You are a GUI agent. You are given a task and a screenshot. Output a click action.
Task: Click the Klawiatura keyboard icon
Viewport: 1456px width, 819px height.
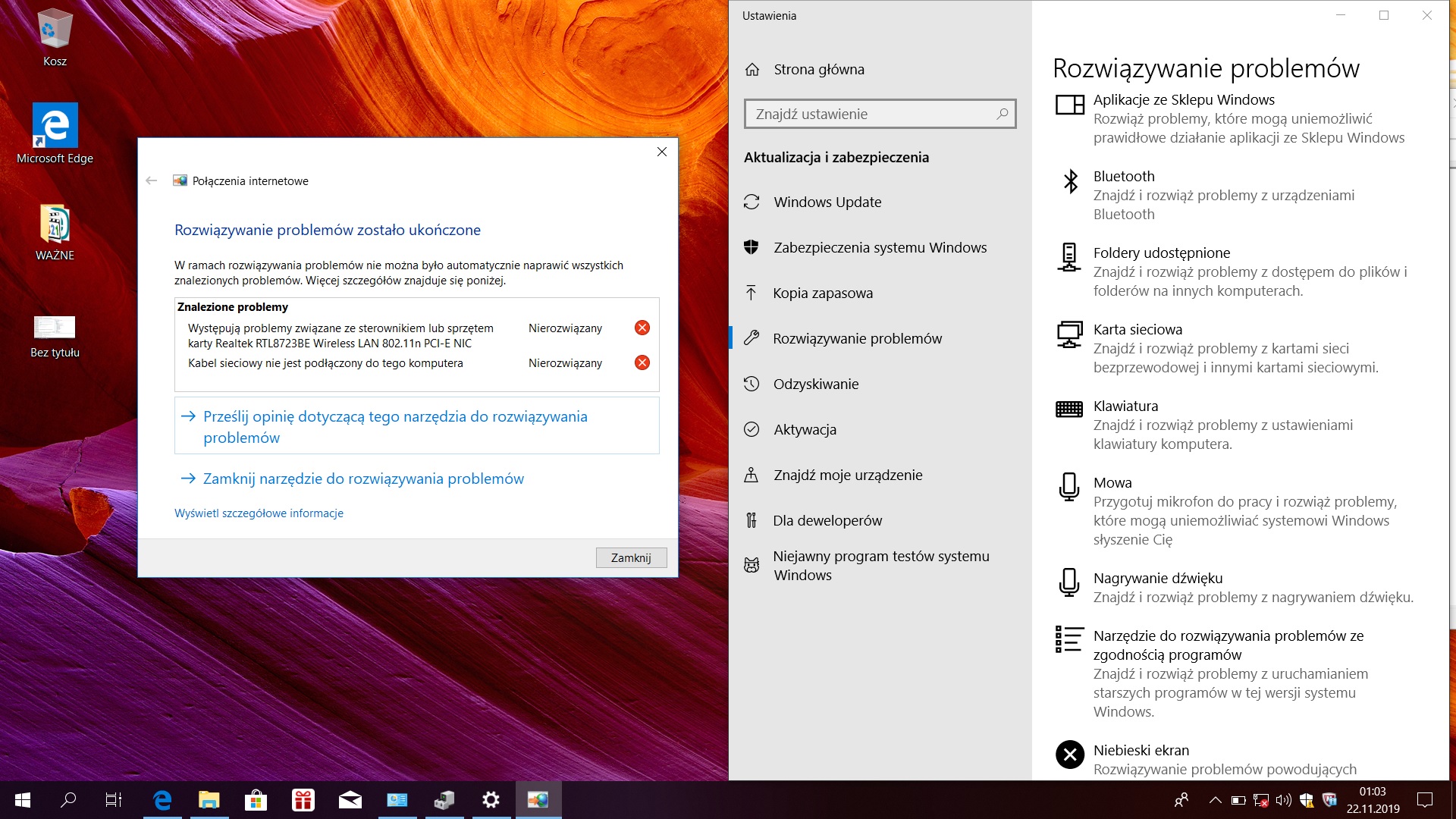coord(1069,409)
